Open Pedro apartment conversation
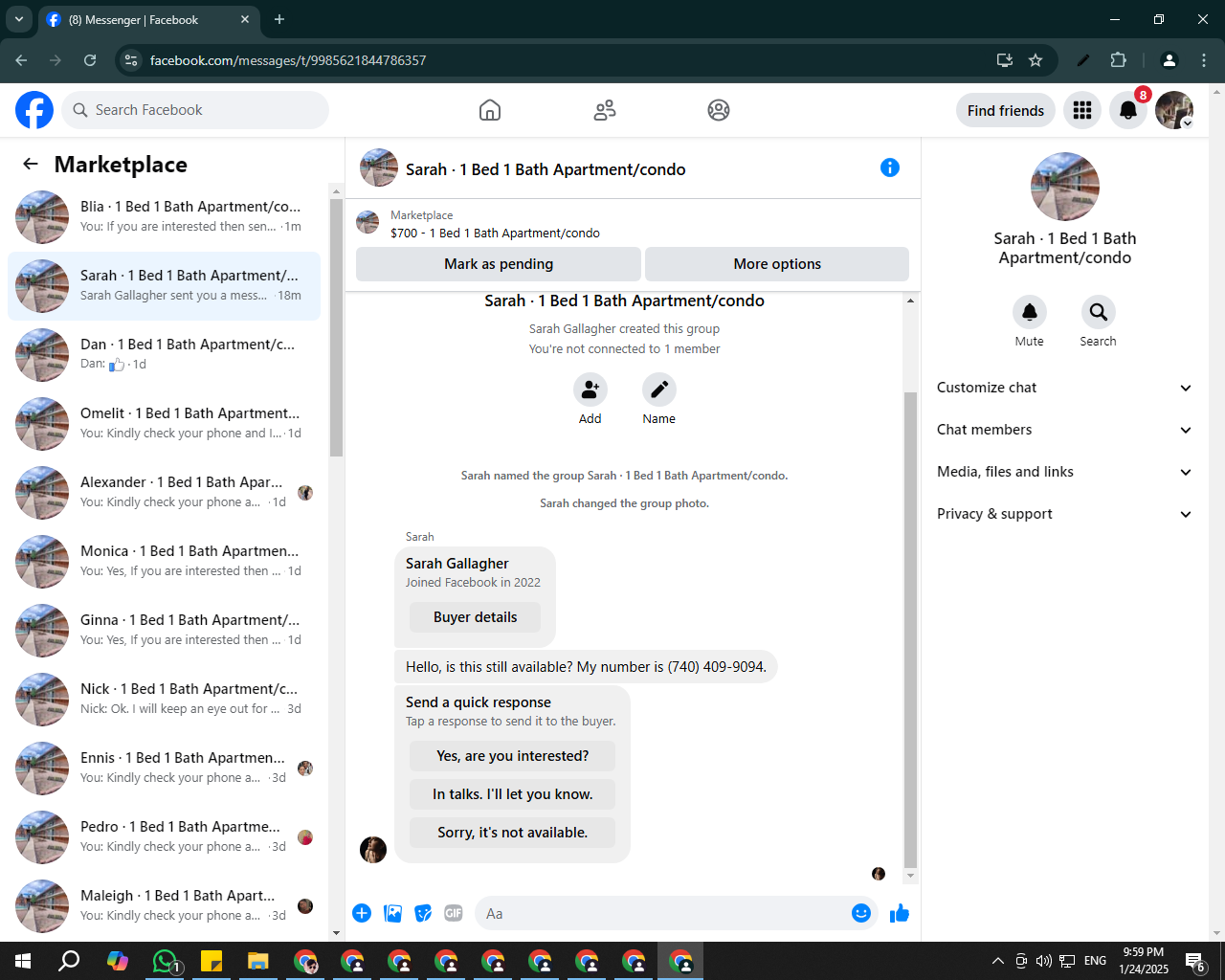 pyautogui.click(x=164, y=837)
